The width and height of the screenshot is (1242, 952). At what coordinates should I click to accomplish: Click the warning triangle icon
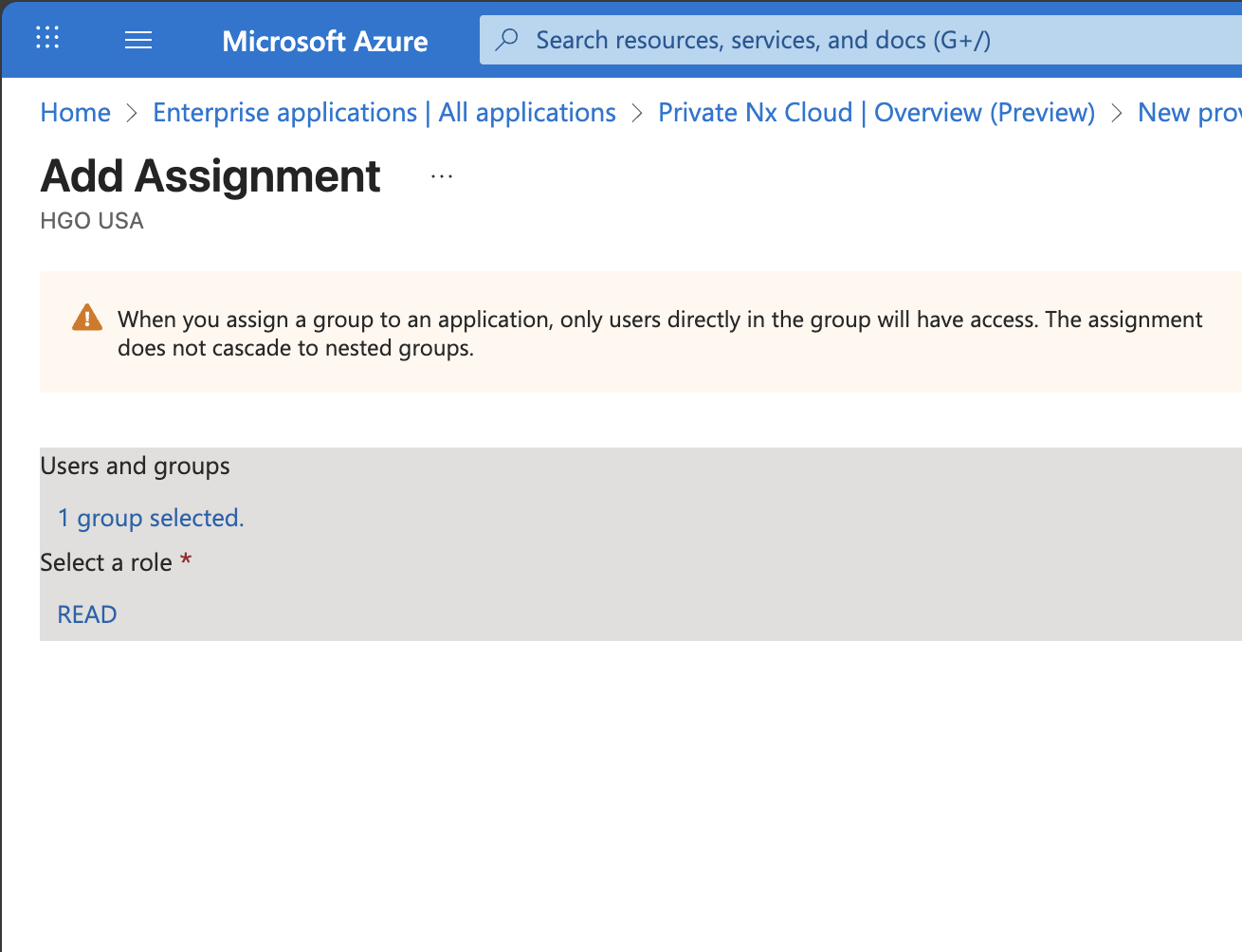[x=87, y=318]
